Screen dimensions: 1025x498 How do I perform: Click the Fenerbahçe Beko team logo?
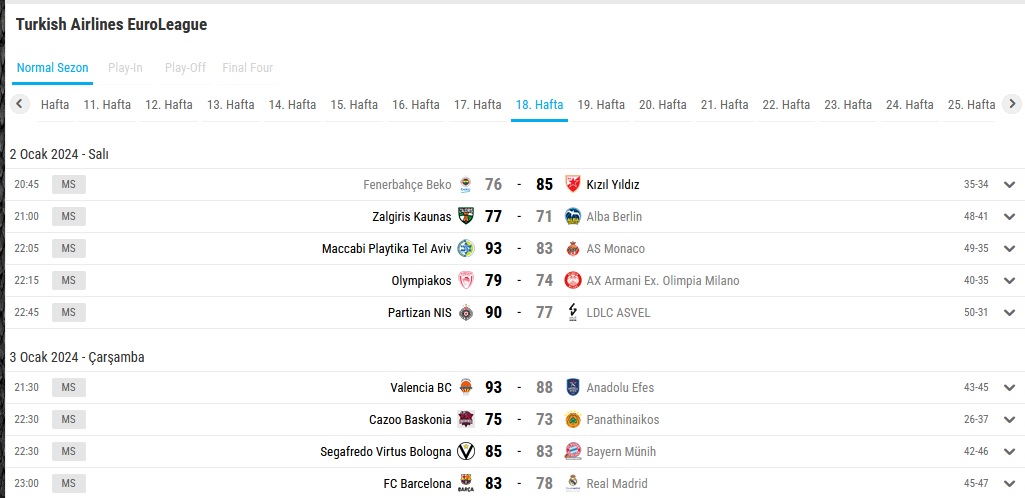click(466, 185)
